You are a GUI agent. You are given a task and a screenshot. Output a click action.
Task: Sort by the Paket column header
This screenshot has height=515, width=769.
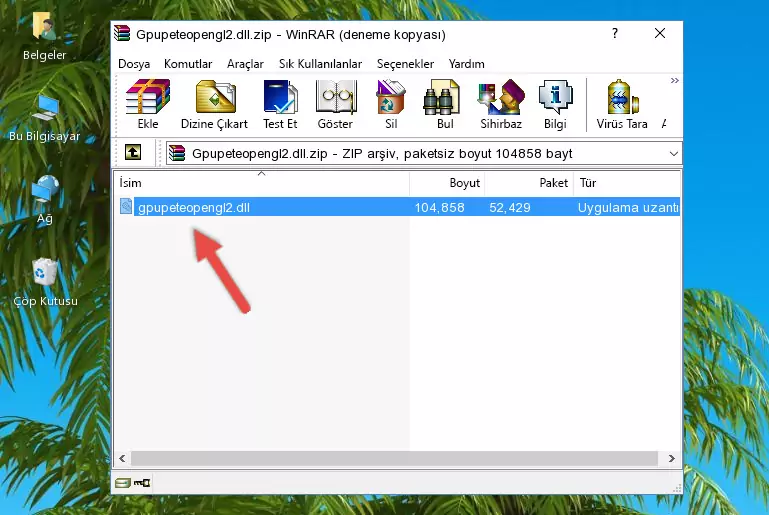[x=529, y=182]
